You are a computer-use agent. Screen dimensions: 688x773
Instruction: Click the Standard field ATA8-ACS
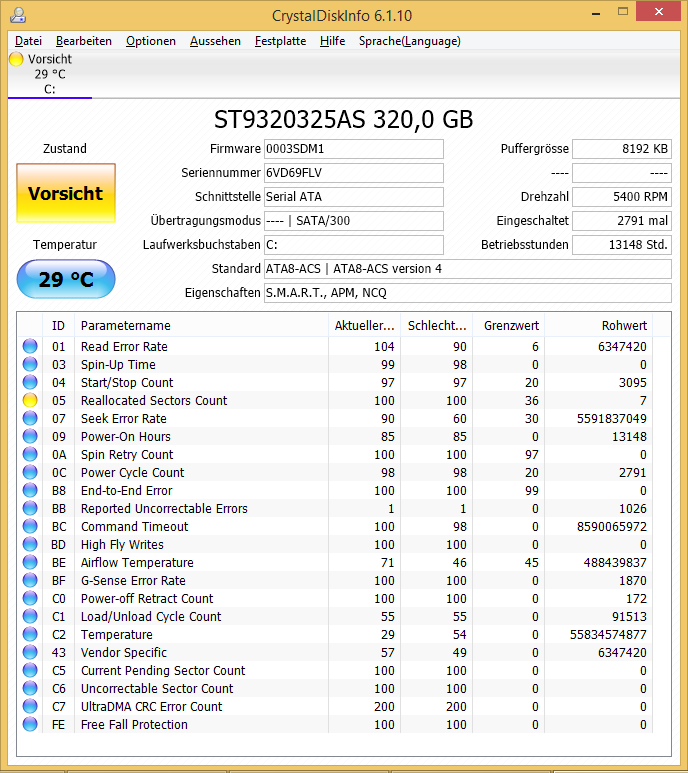point(468,269)
